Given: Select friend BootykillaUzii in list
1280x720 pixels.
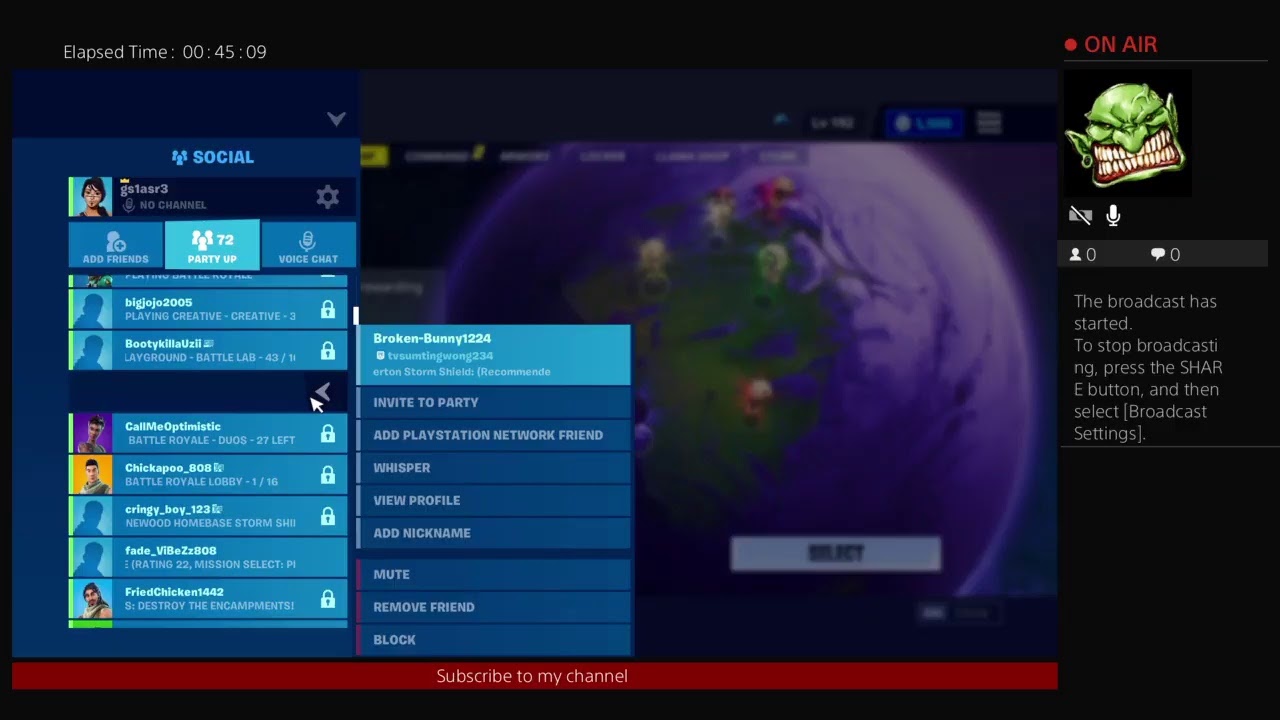Looking at the screenshot, I should 208,350.
